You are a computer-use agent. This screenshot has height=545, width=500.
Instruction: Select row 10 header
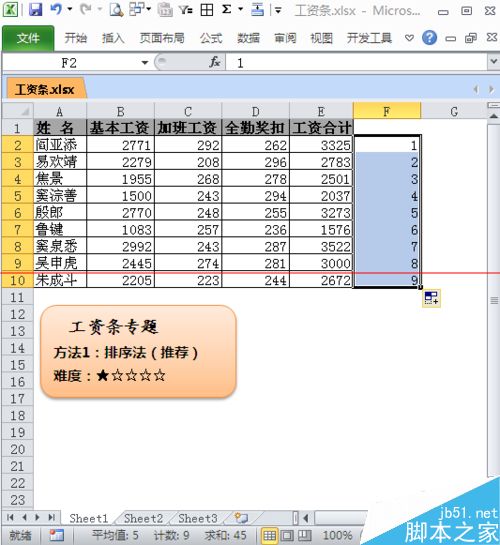pos(18,280)
